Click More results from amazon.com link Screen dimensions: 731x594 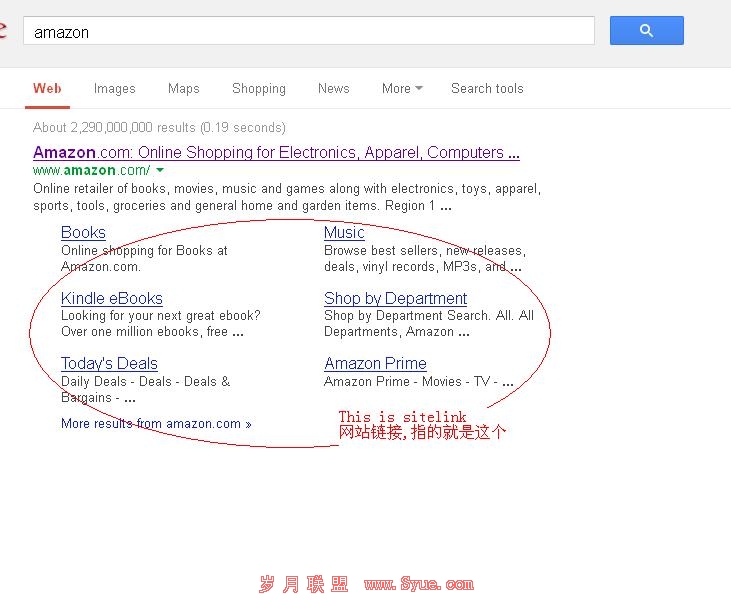click(156, 423)
